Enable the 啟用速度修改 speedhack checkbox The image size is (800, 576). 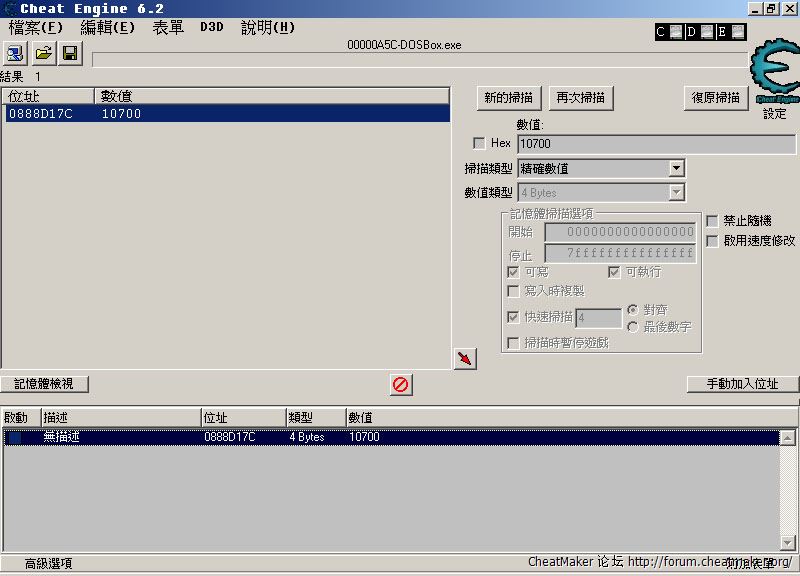(x=712, y=241)
